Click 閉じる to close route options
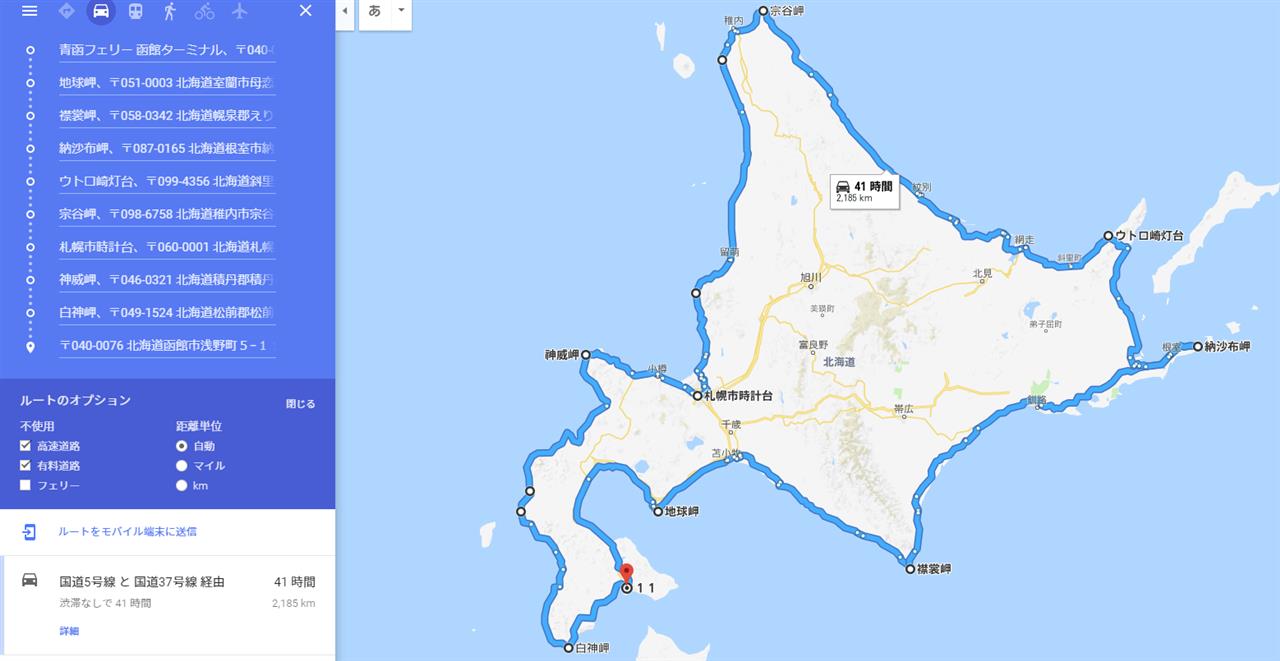The width and height of the screenshot is (1280, 661). pos(300,404)
